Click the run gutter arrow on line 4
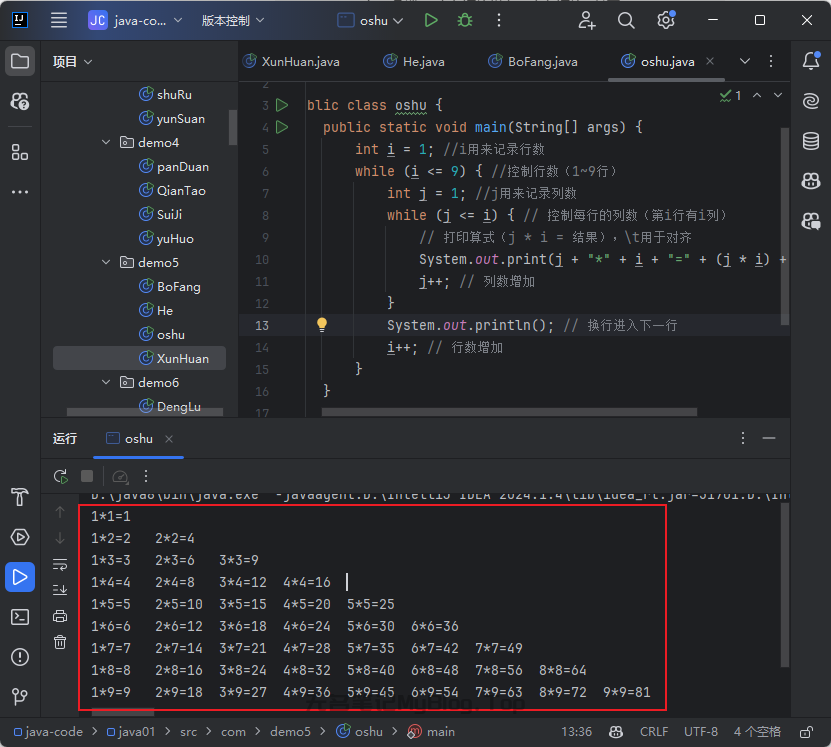The height and width of the screenshot is (747, 831). point(282,127)
